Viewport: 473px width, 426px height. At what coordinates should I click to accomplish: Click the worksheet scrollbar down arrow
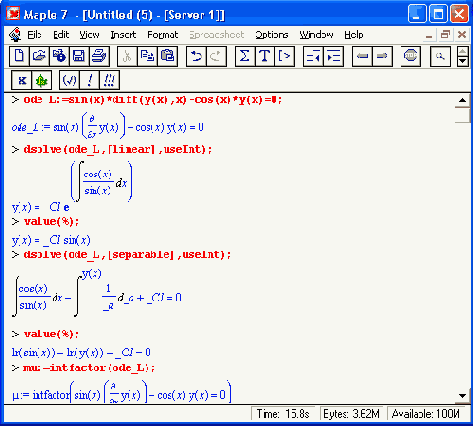pyautogui.click(x=462, y=396)
